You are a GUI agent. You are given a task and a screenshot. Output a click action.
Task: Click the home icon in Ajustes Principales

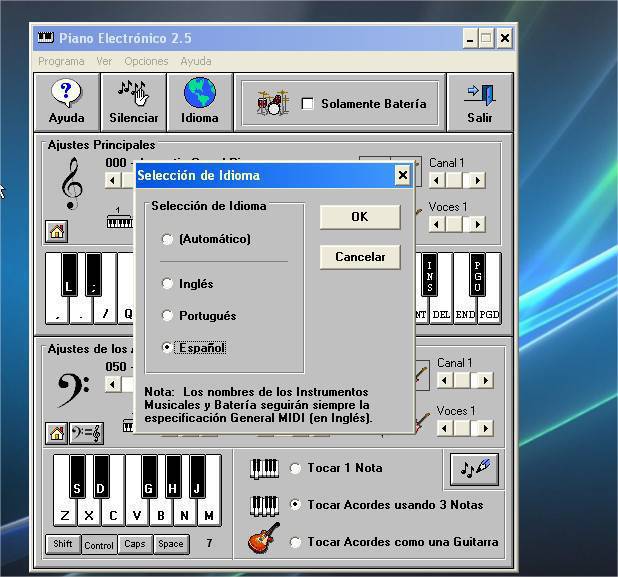pos(57,232)
